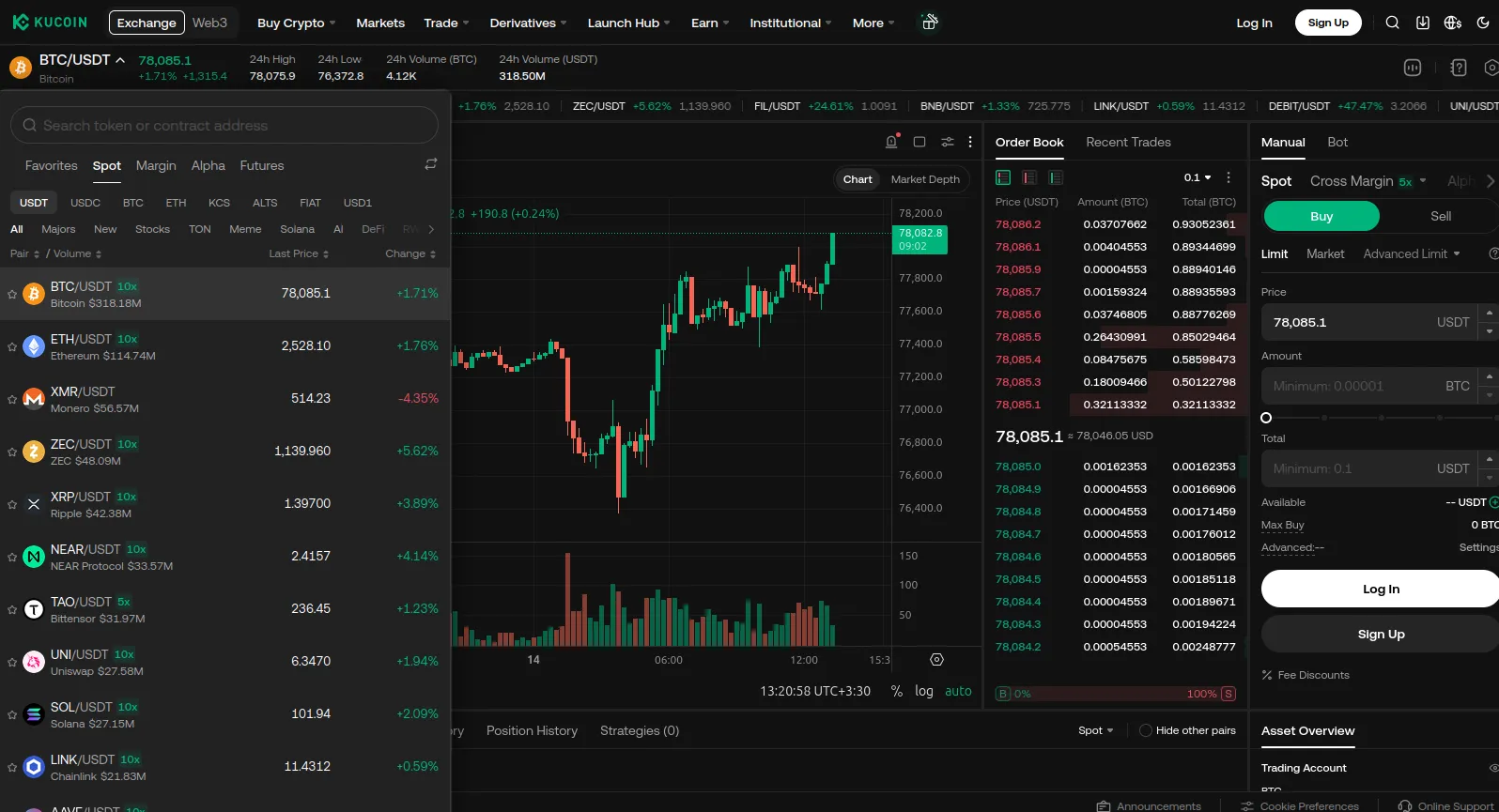This screenshot has height=812, width=1499.
Task: Click Log In in the top header
Action: [1254, 23]
